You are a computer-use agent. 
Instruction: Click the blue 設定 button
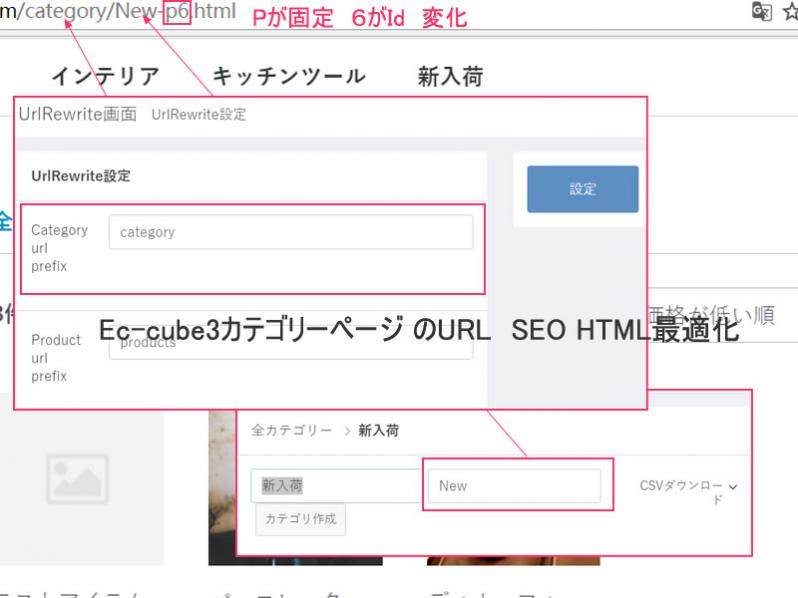point(583,189)
